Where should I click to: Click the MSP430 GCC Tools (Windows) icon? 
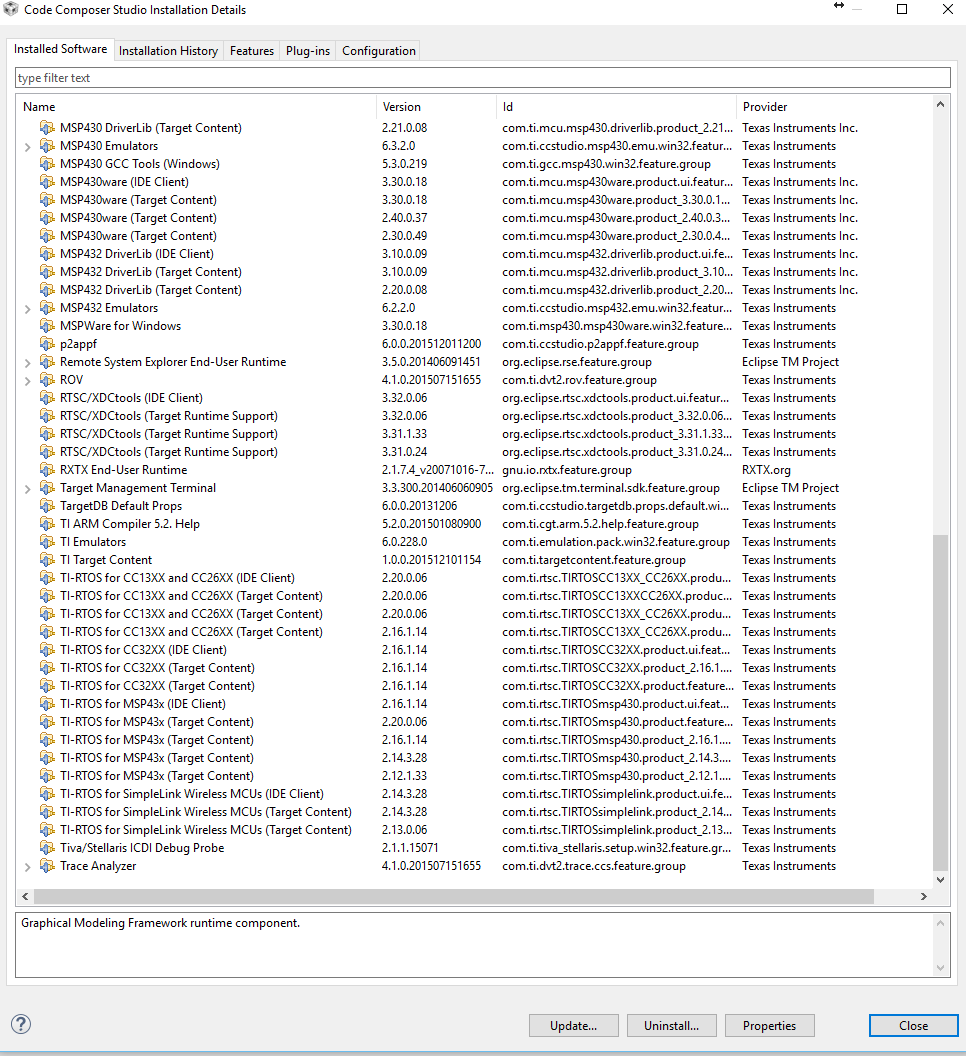pyautogui.click(x=47, y=164)
